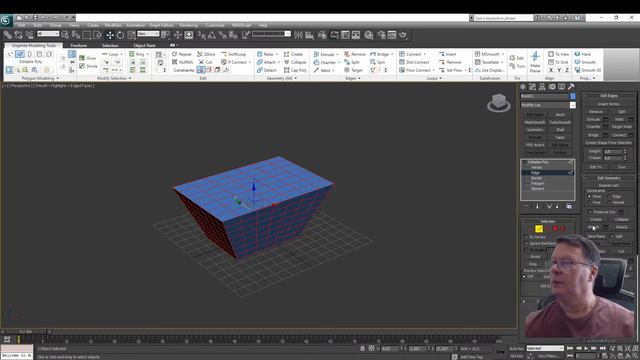Activate the Select and Rotate tool
This screenshot has width=640, height=360.
tap(120, 35)
